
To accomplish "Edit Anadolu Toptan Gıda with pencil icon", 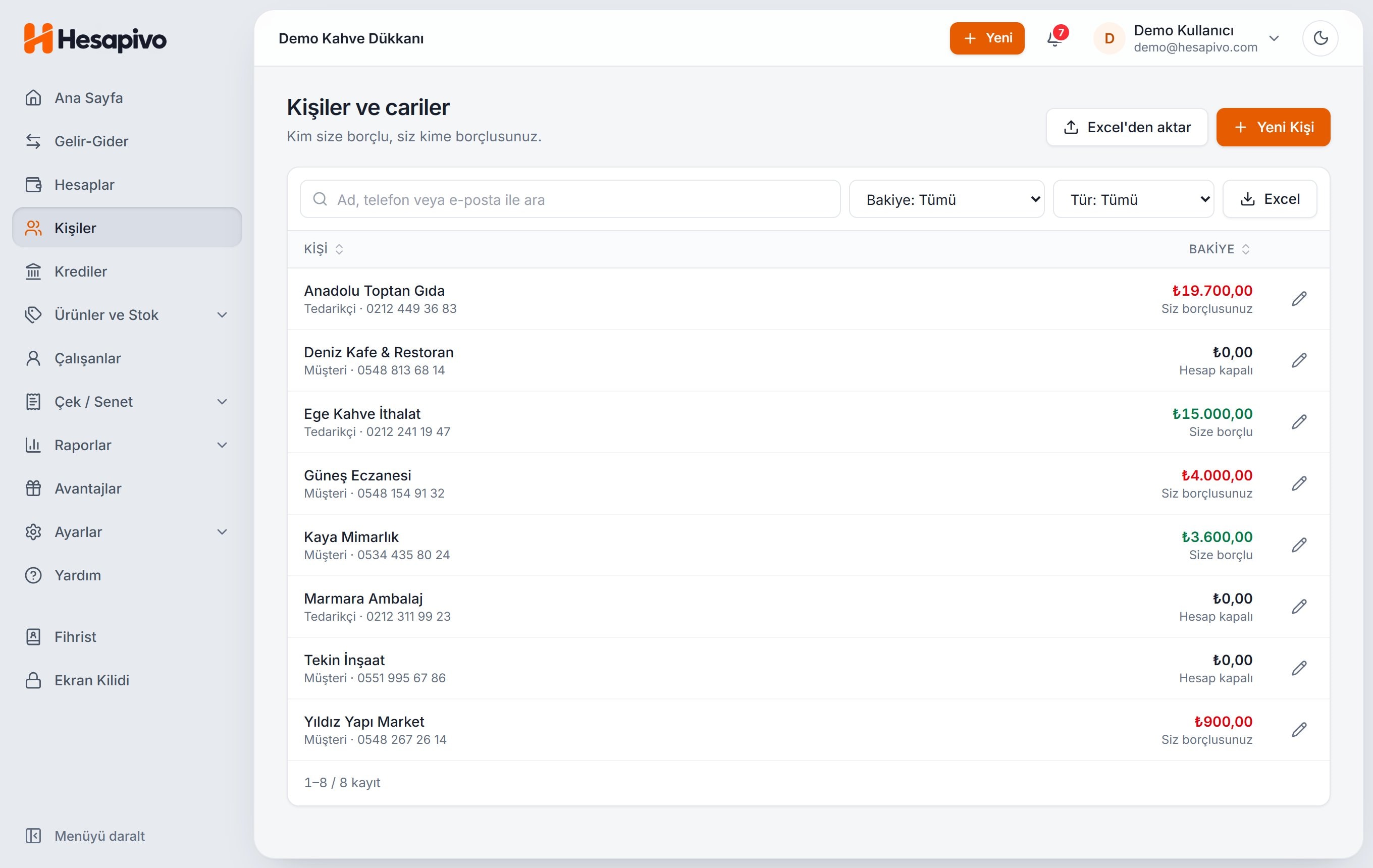I will coord(1299,299).
